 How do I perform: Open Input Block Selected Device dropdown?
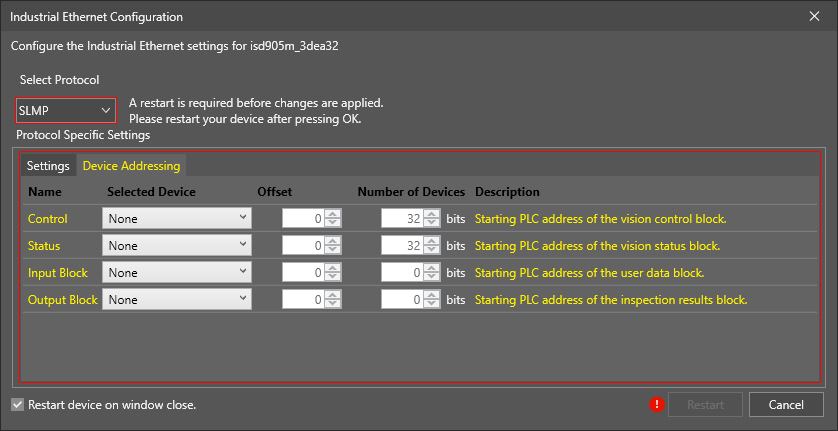click(x=176, y=272)
